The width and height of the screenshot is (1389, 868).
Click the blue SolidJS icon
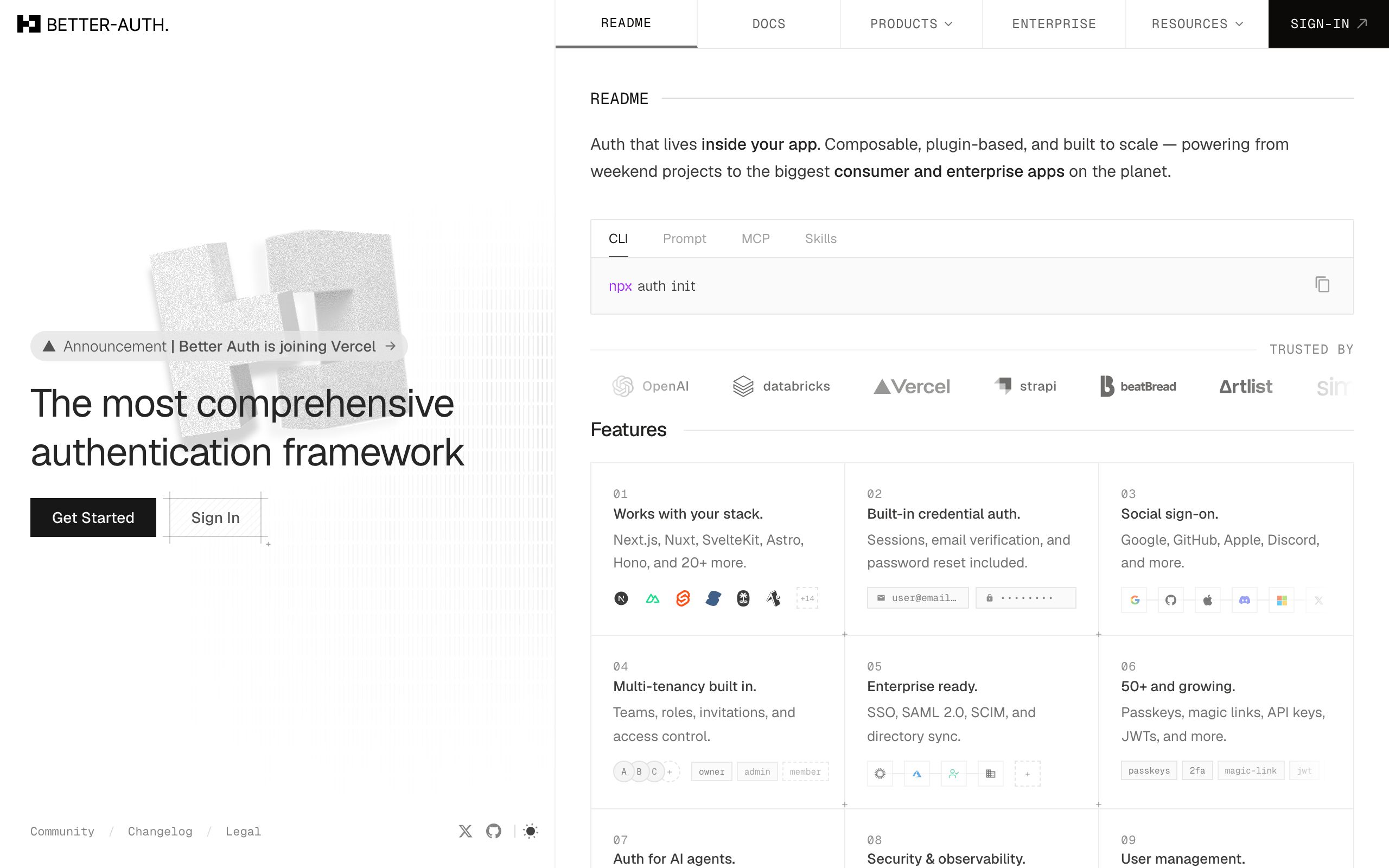click(x=713, y=599)
